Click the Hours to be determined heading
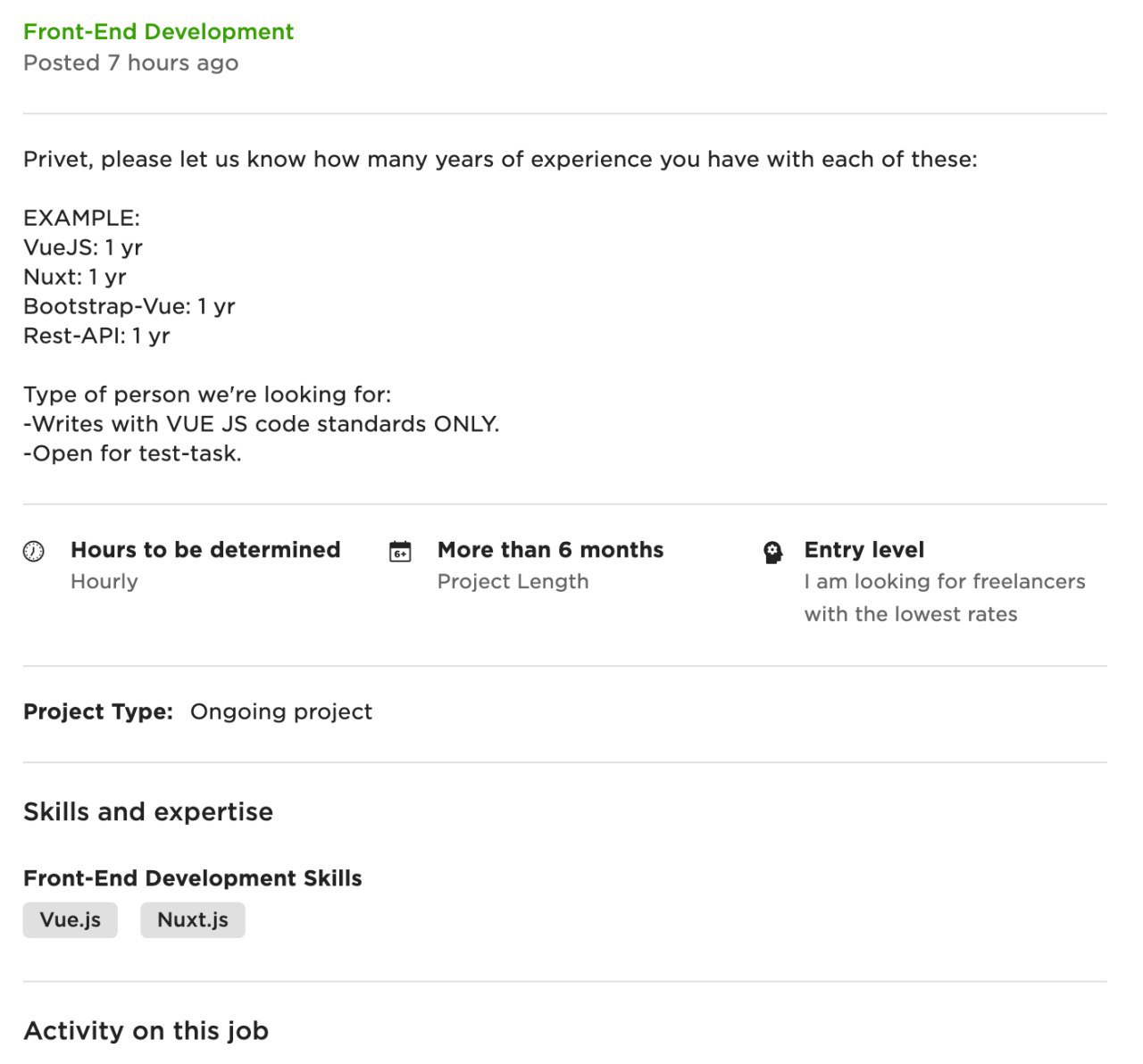This screenshot has height=1064, width=1143. pyautogui.click(x=205, y=550)
